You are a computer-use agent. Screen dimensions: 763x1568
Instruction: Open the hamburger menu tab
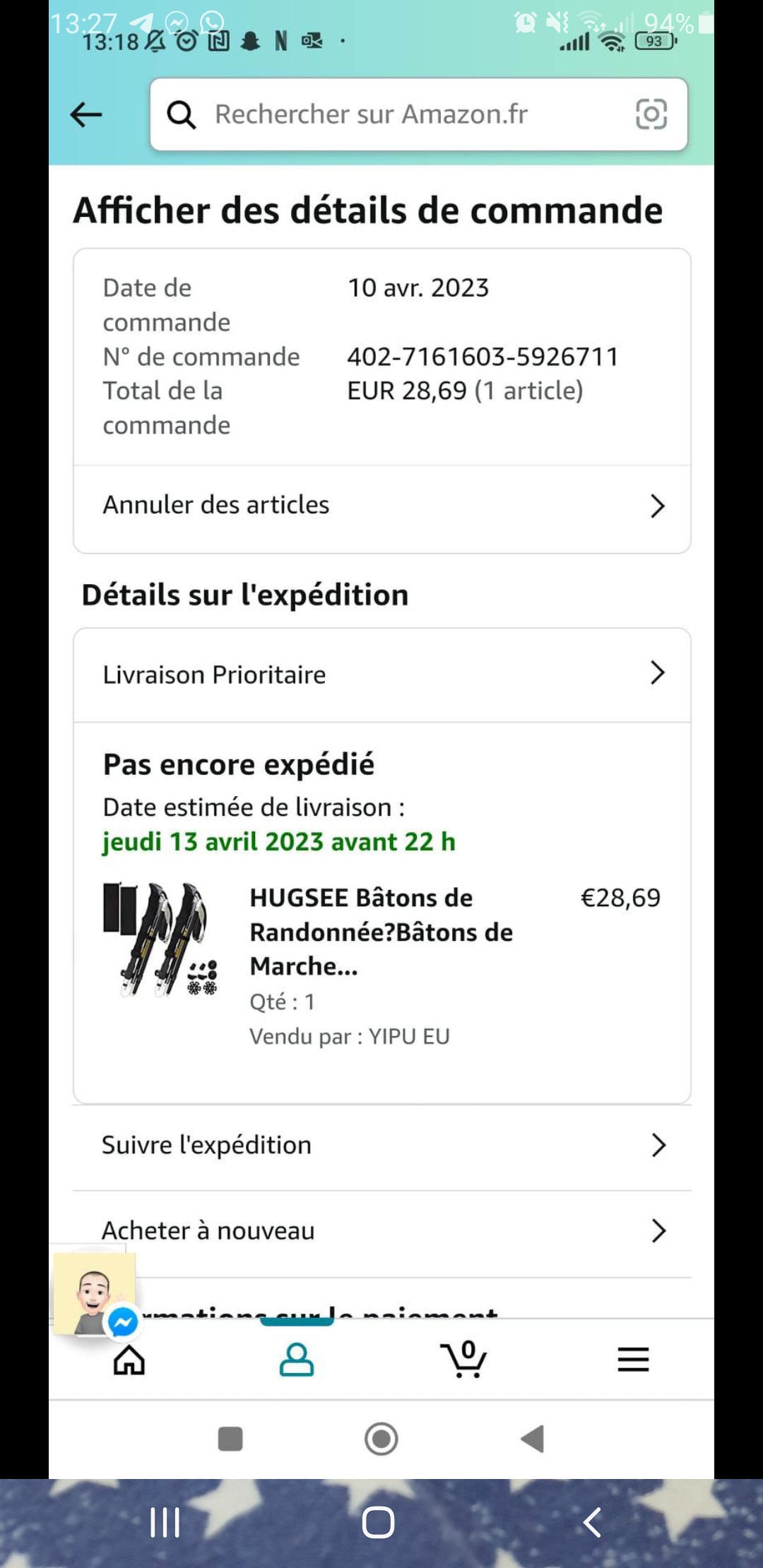[x=633, y=1359]
